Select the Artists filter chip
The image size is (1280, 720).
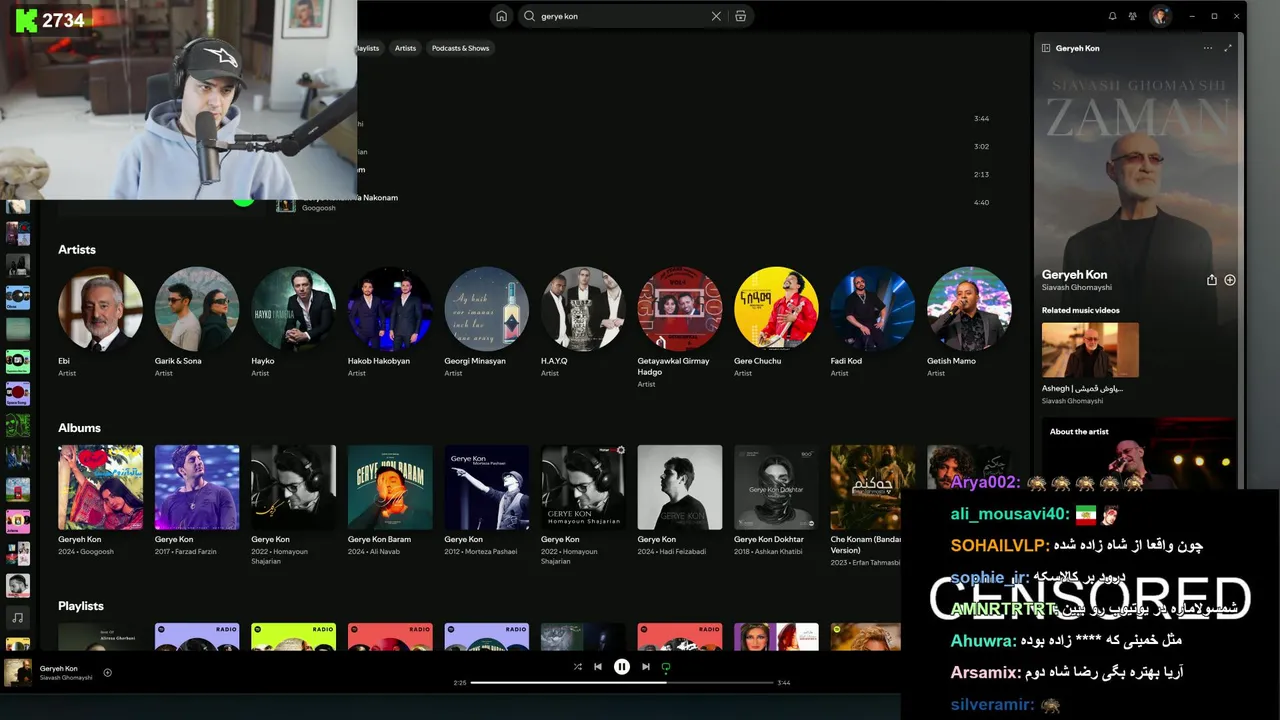point(405,48)
